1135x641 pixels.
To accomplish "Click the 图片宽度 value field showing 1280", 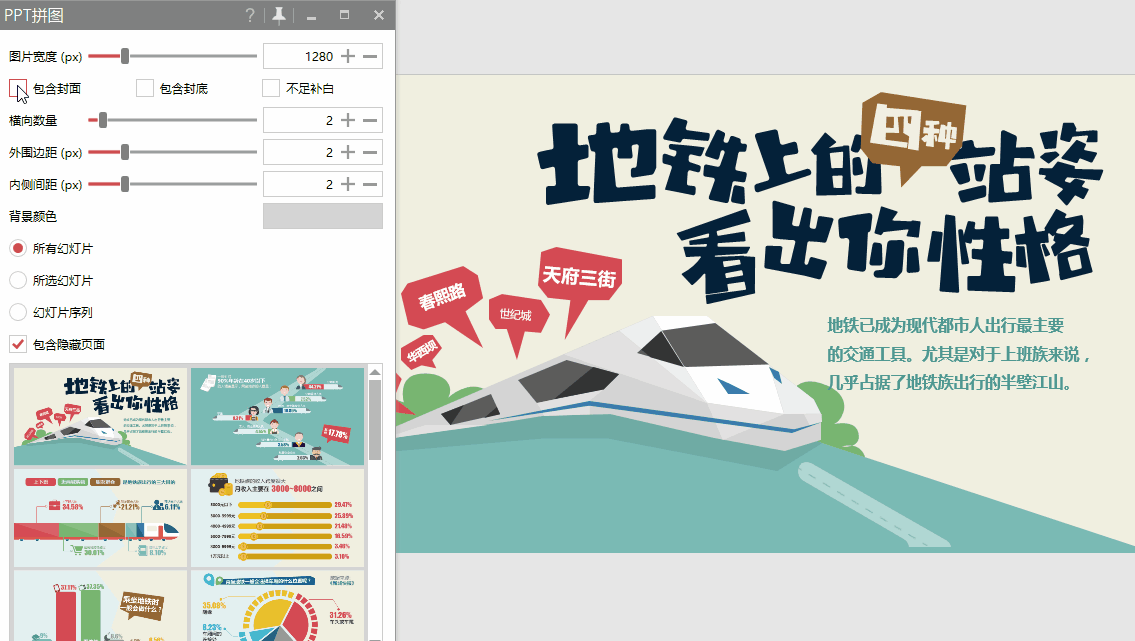I will [300, 57].
